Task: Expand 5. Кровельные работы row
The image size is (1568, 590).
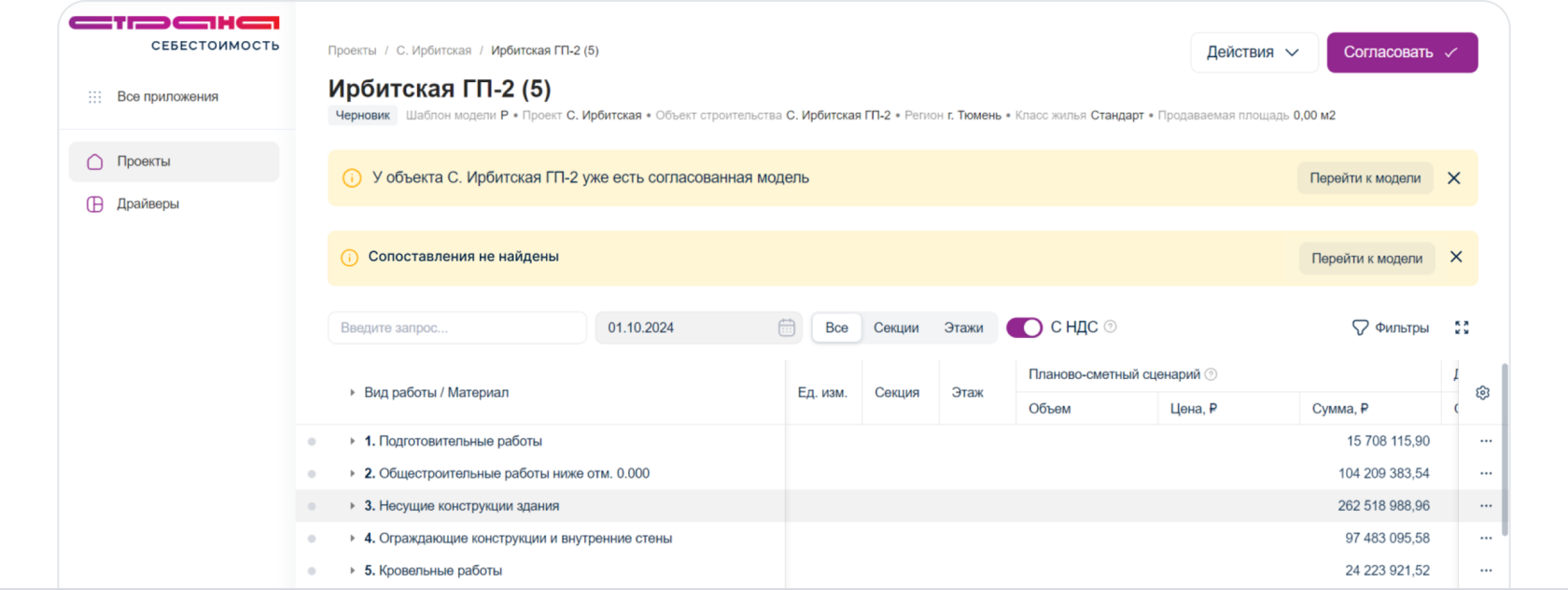Action: pos(352,570)
